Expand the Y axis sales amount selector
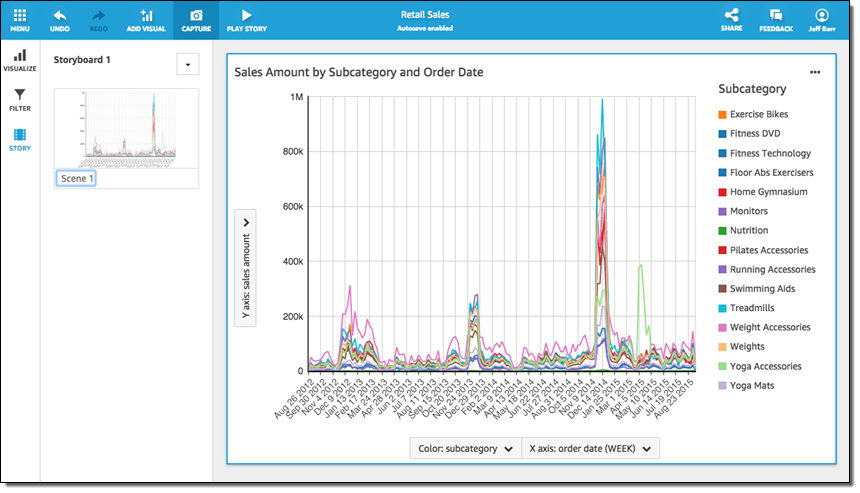This screenshot has height=493, width=860. [246, 267]
